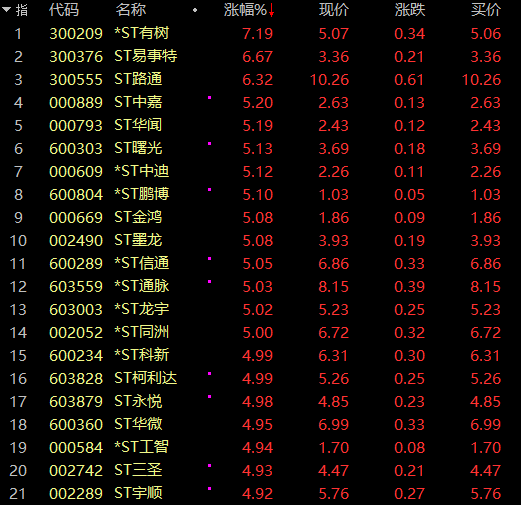Click the small dot icon after 名称 header
Image resolution: width=521 pixels, height=505 pixels.
195,10
